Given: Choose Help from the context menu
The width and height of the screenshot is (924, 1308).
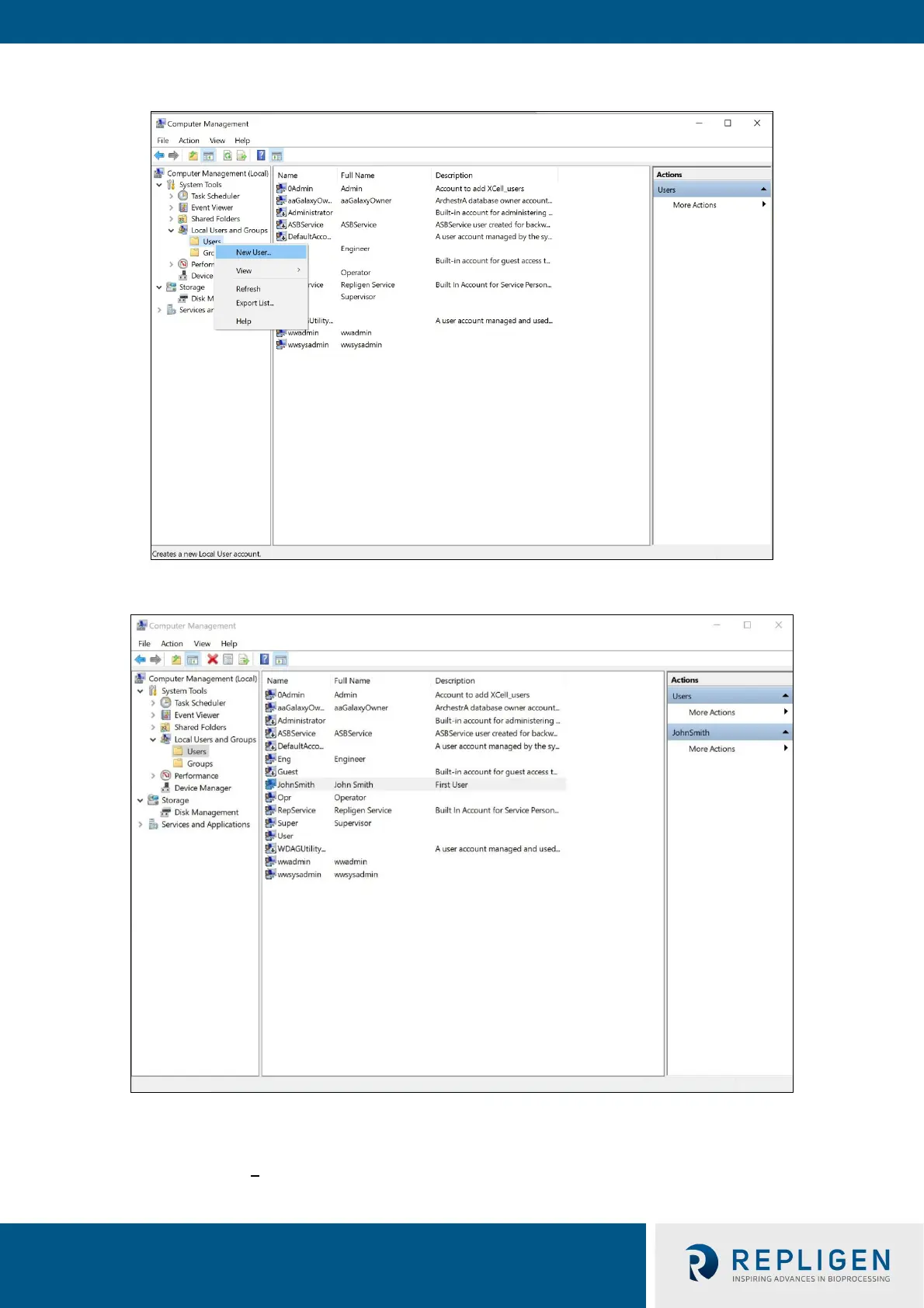Looking at the screenshot, I should tap(262, 321).
